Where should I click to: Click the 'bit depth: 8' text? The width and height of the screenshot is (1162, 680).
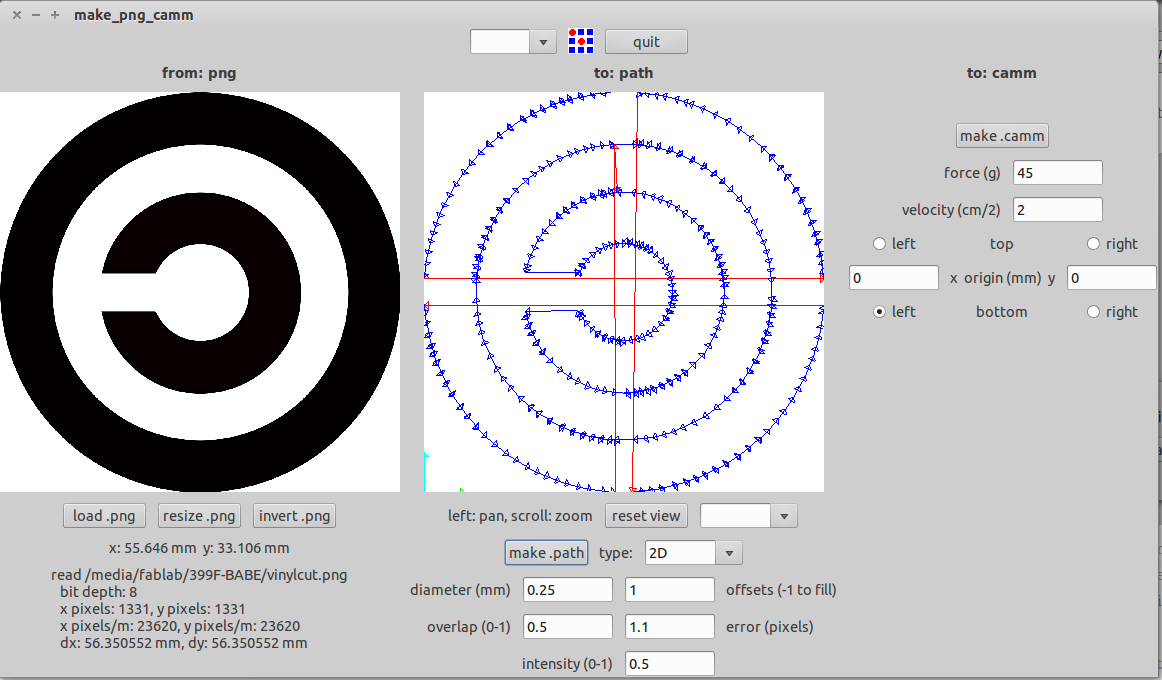point(99,592)
